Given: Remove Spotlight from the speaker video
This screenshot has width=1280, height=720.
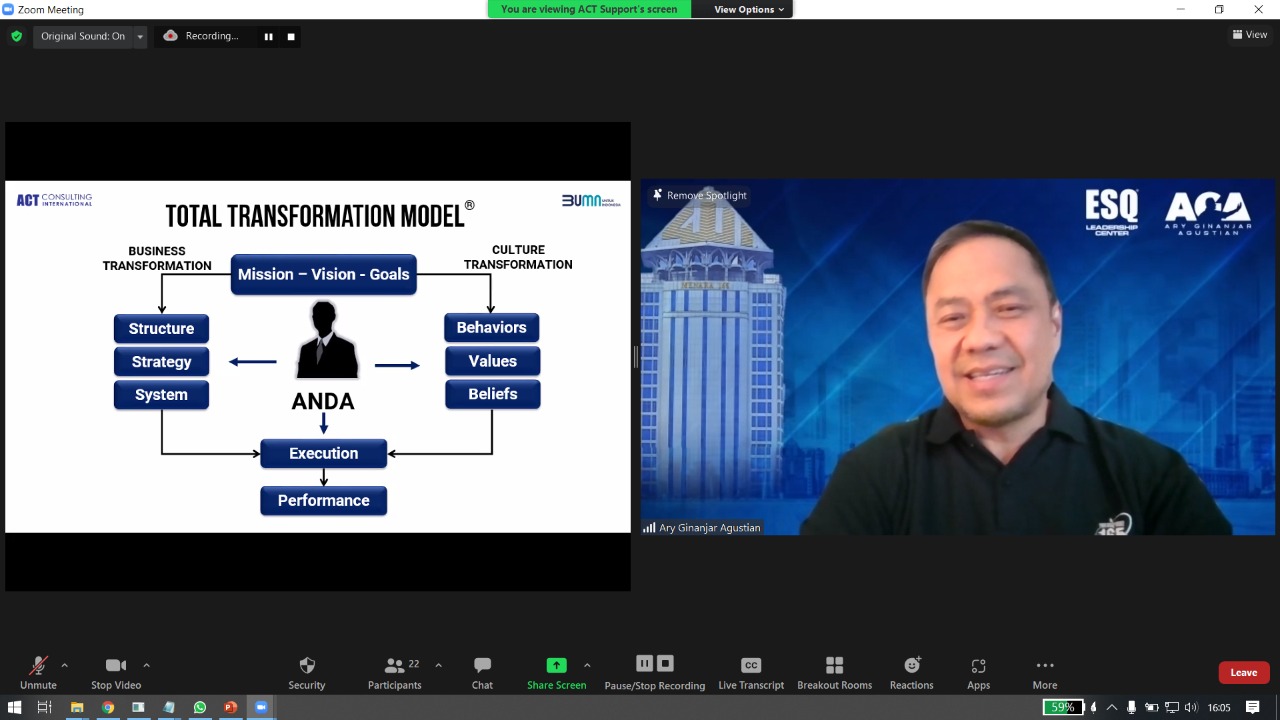Looking at the screenshot, I should tap(699, 195).
